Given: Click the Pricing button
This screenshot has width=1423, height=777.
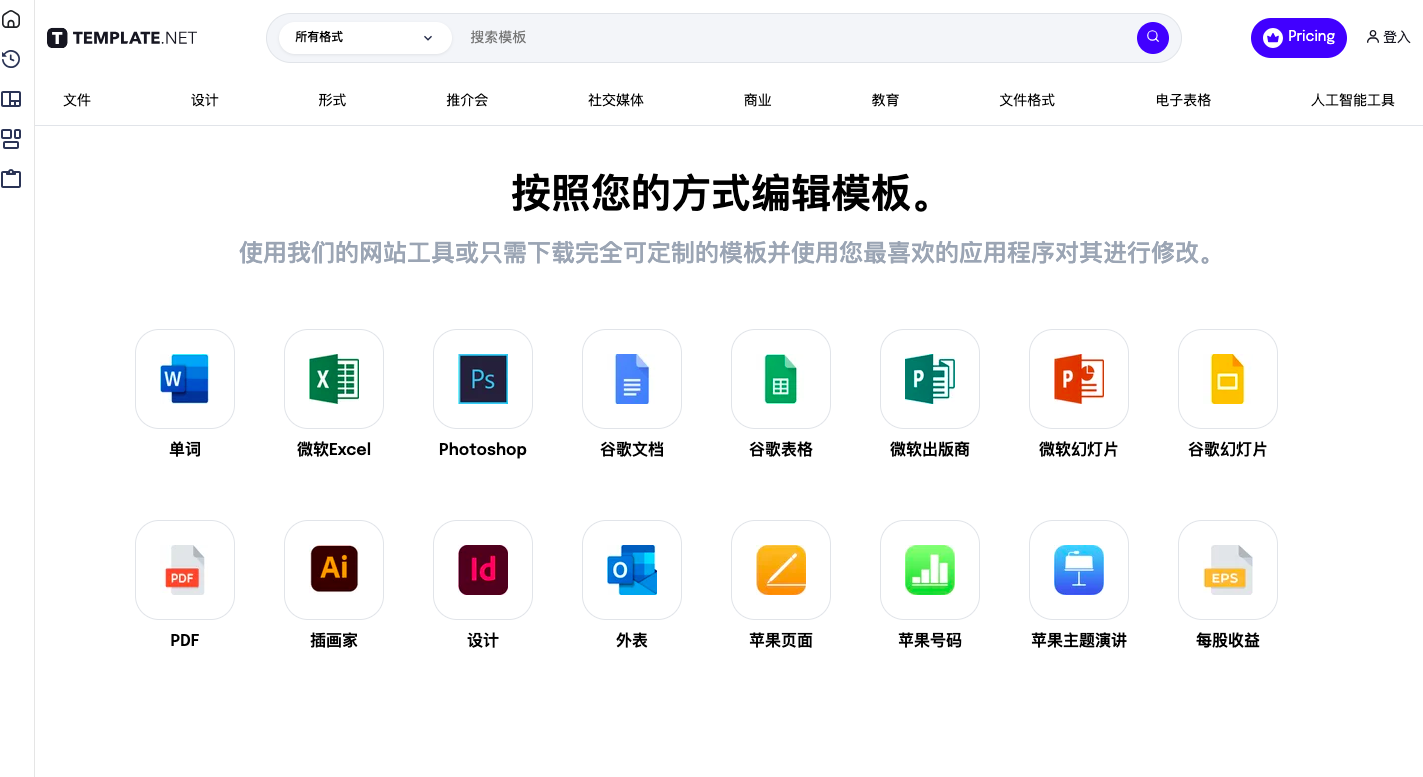Looking at the screenshot, I should point(1298,37).
